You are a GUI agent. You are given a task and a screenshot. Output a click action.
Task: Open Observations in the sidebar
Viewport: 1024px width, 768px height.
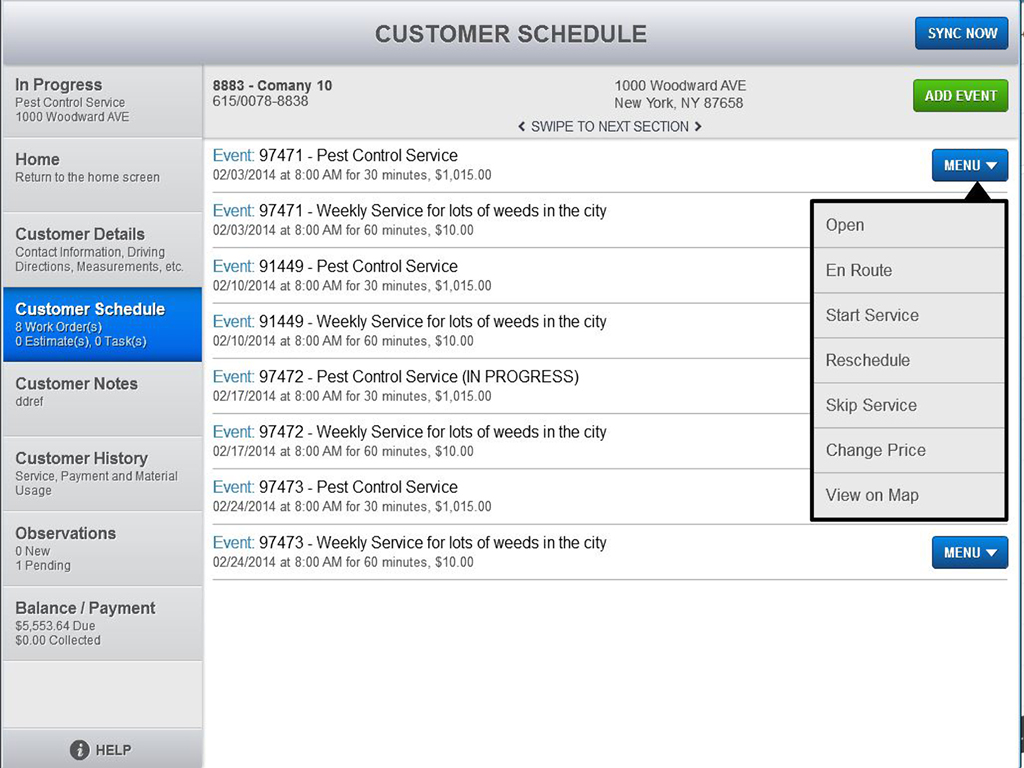102,549
